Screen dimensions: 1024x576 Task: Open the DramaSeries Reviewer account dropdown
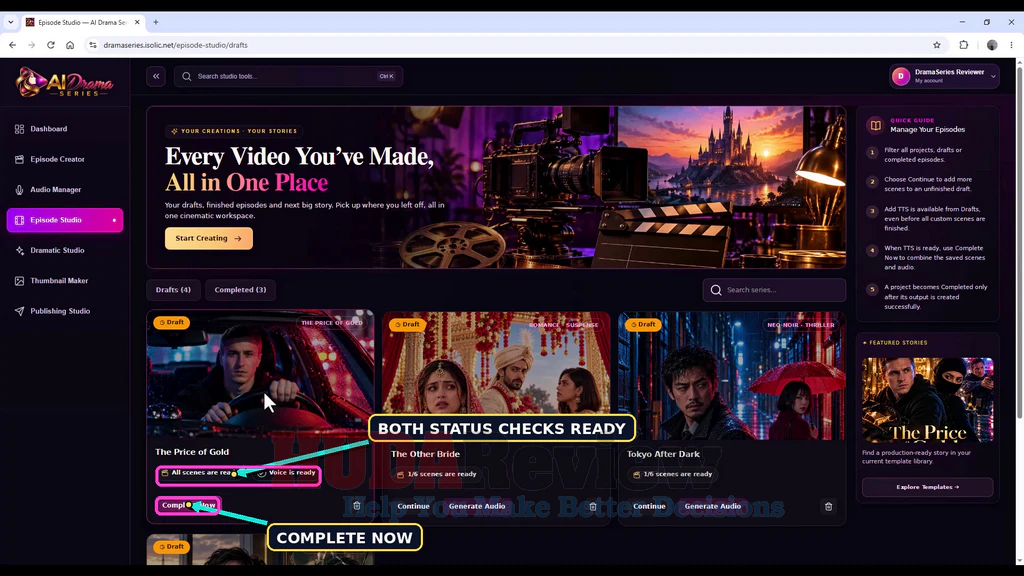coord(944,76)
